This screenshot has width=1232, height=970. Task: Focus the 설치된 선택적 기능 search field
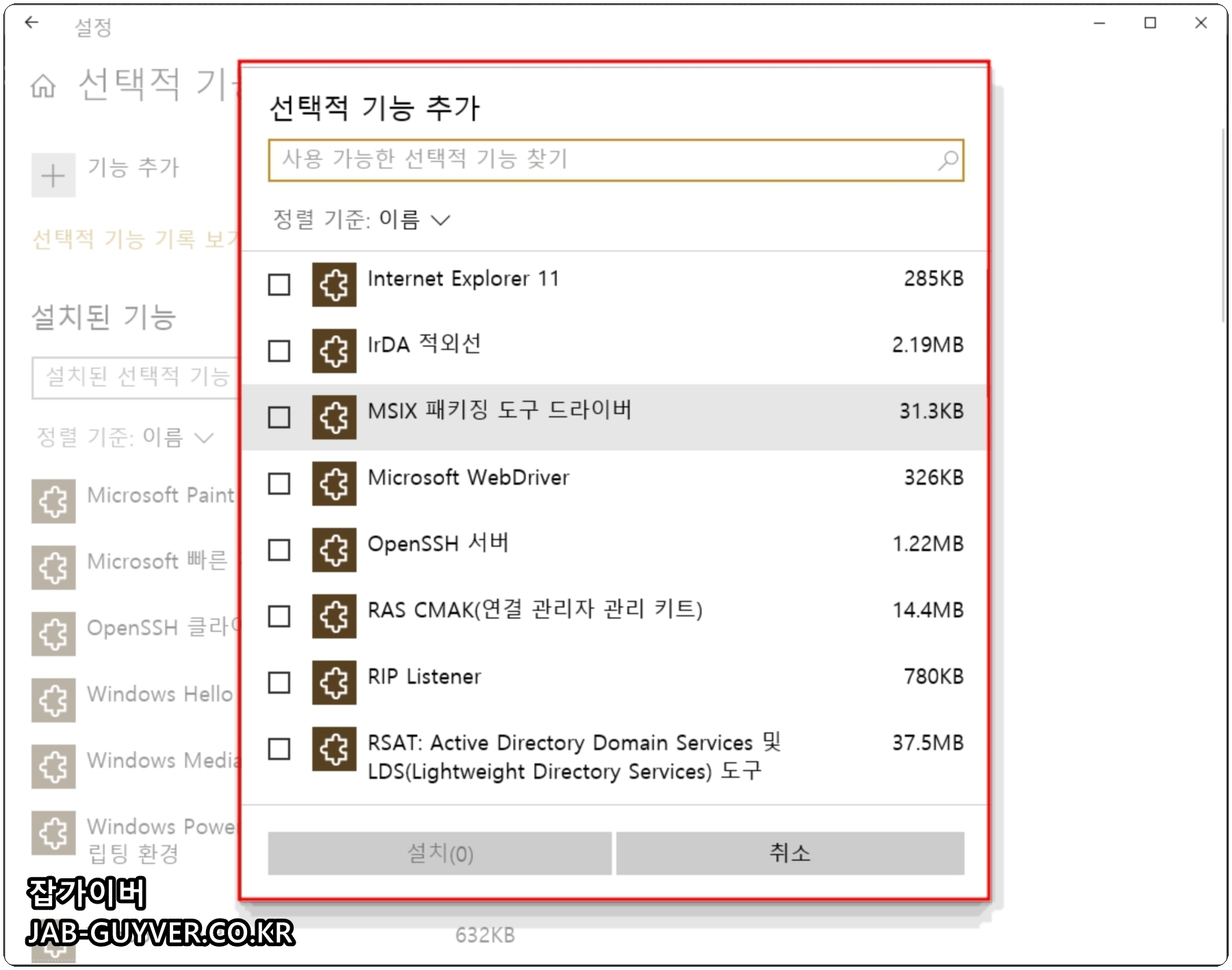136,376
